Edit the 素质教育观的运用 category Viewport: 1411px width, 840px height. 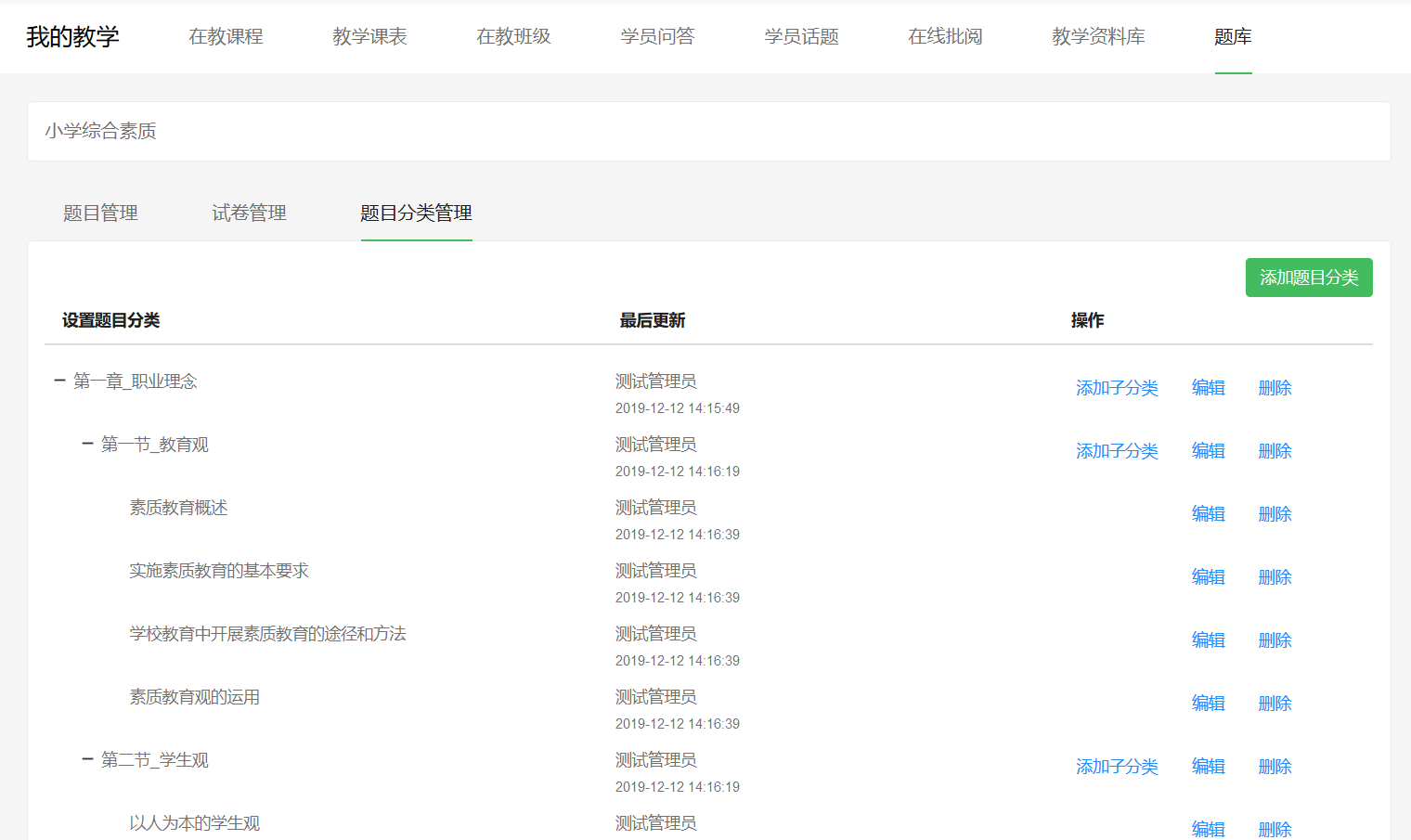1208,704
